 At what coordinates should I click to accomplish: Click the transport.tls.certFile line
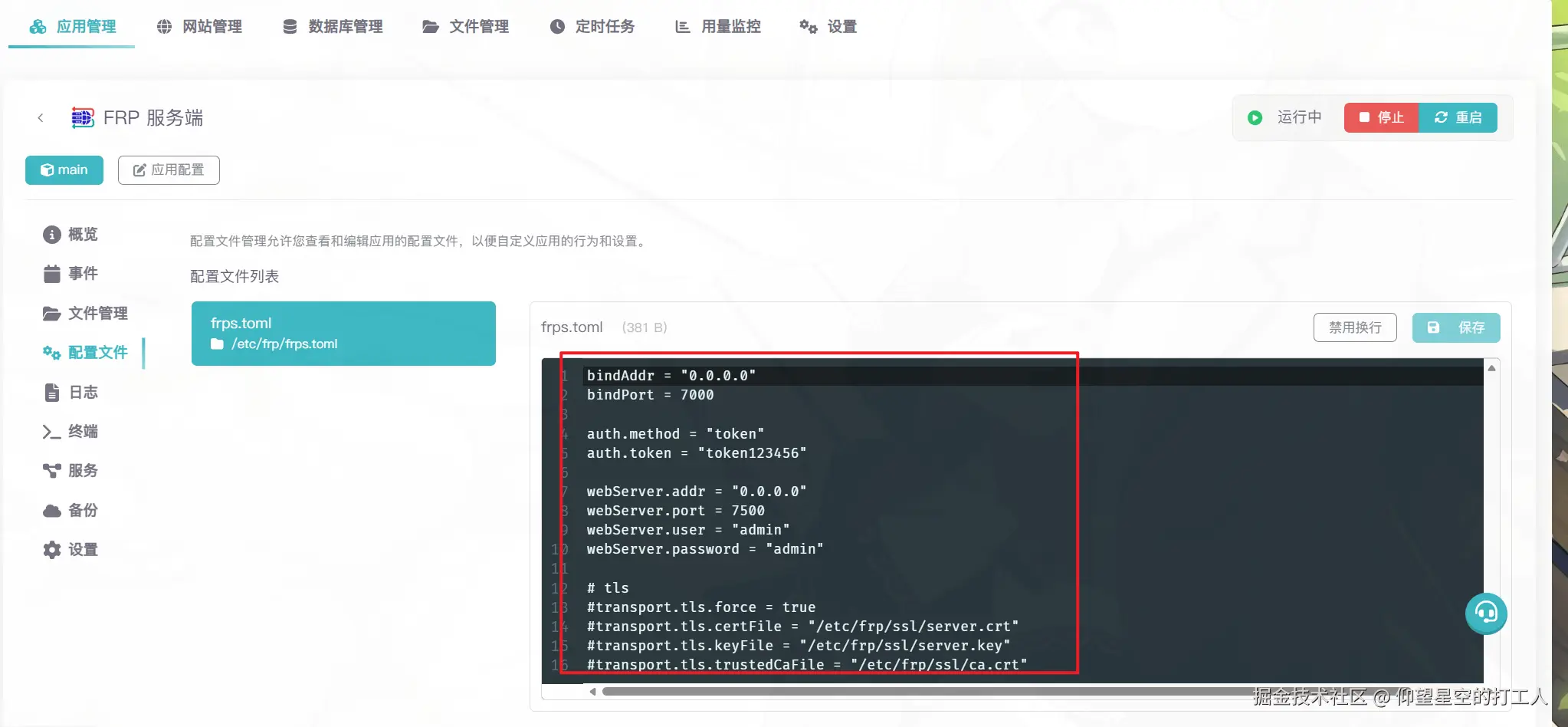[x=802, y=627]
